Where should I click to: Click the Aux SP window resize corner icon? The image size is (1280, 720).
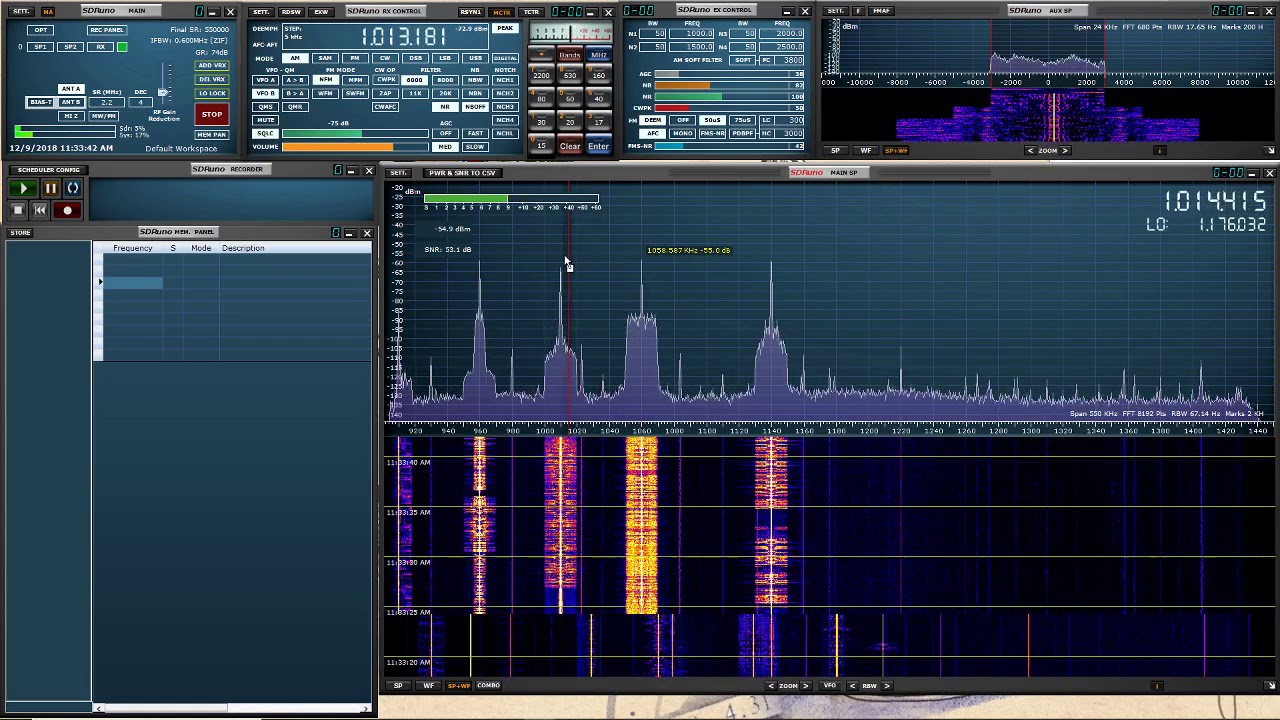1270,151
